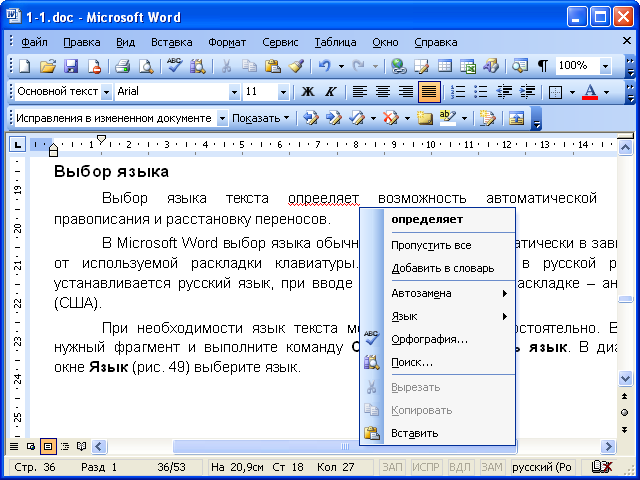This screenshot has width=640, height=480.
Task: Click the Copy icon in standard toolbar
Action: coord(249,66)
